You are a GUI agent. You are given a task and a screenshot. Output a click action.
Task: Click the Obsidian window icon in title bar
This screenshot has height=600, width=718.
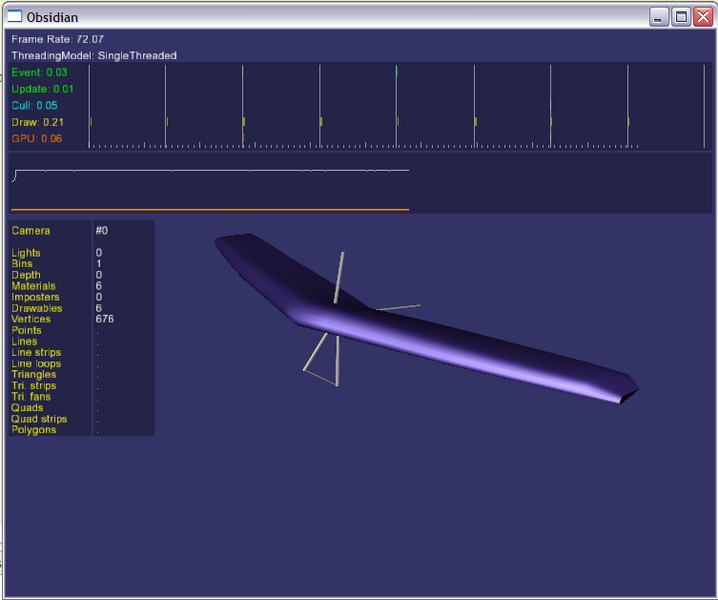click(15, 16)
